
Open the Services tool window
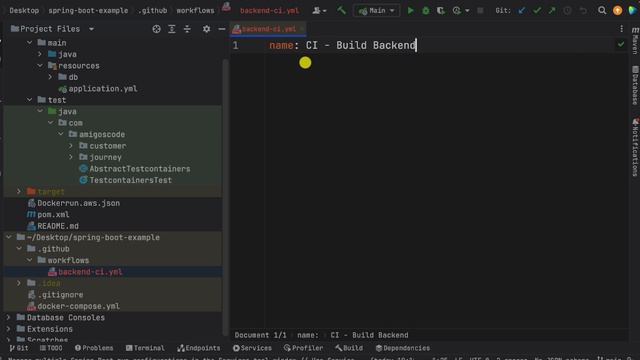coord(252,348)
